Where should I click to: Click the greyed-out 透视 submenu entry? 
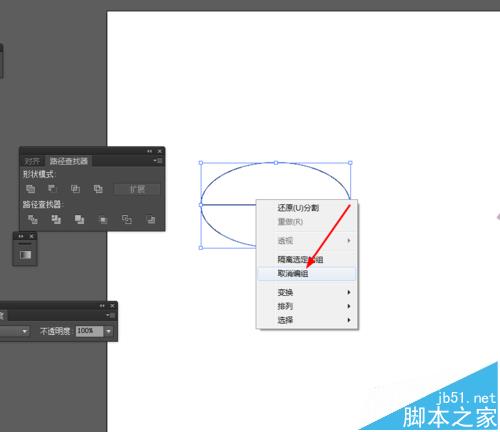[307, 240]
